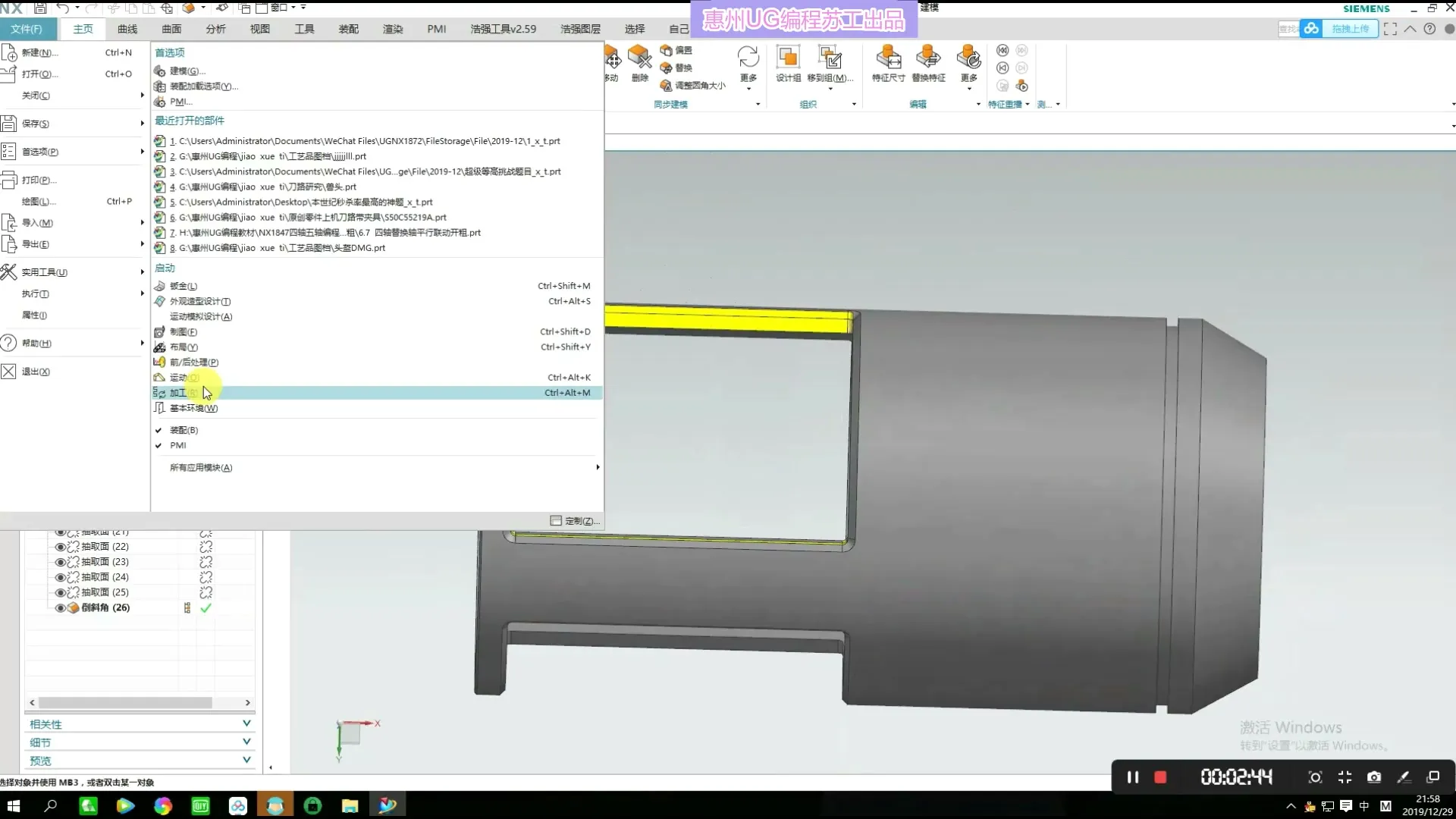
Task: Click the 设计组 (Design Group) icon
Action: (x=788, y=58)
